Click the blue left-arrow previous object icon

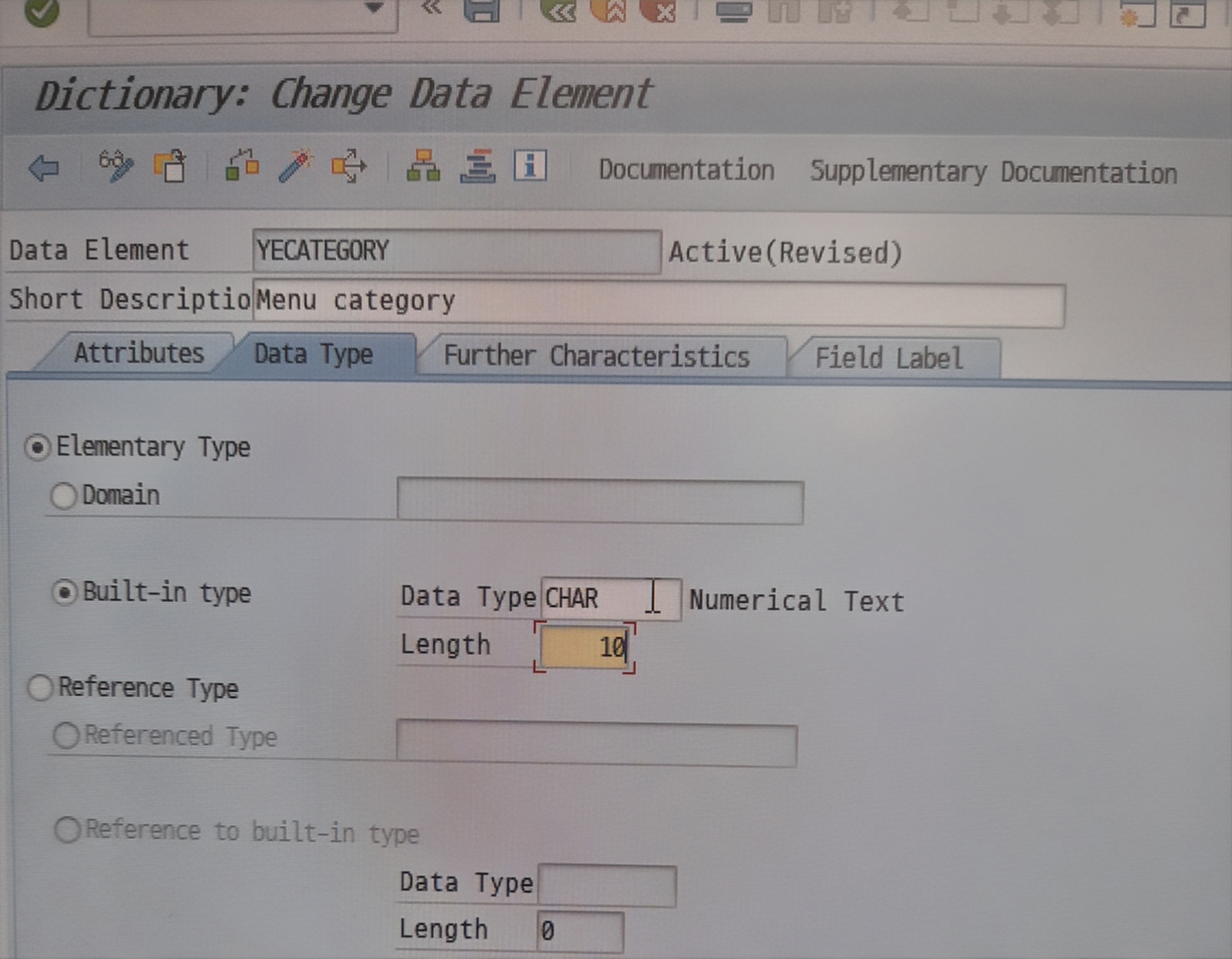(43, 168)
